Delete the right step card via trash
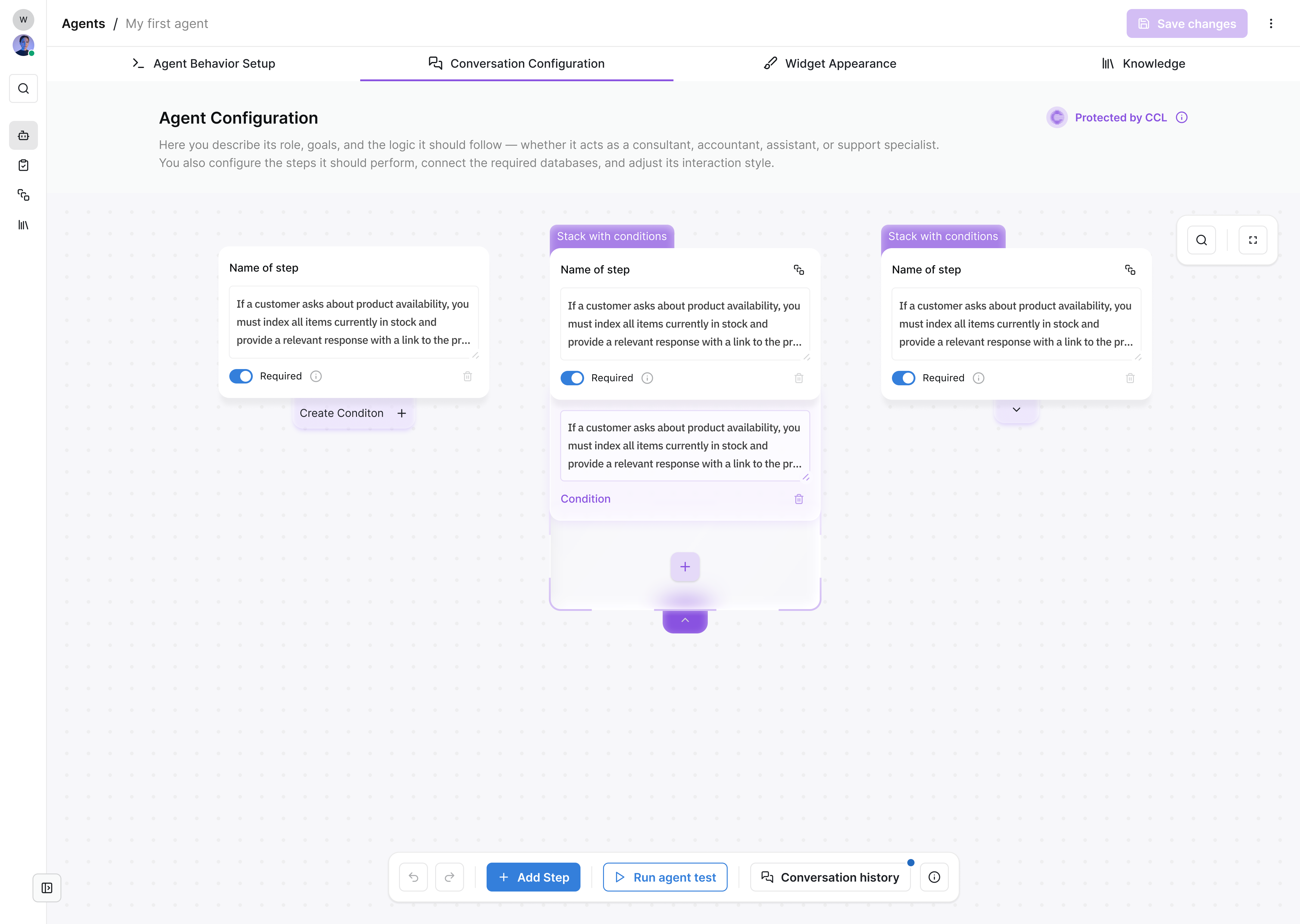This screenshot has width=1300, height=924. pyautogui.click(x=1130, y=378)
